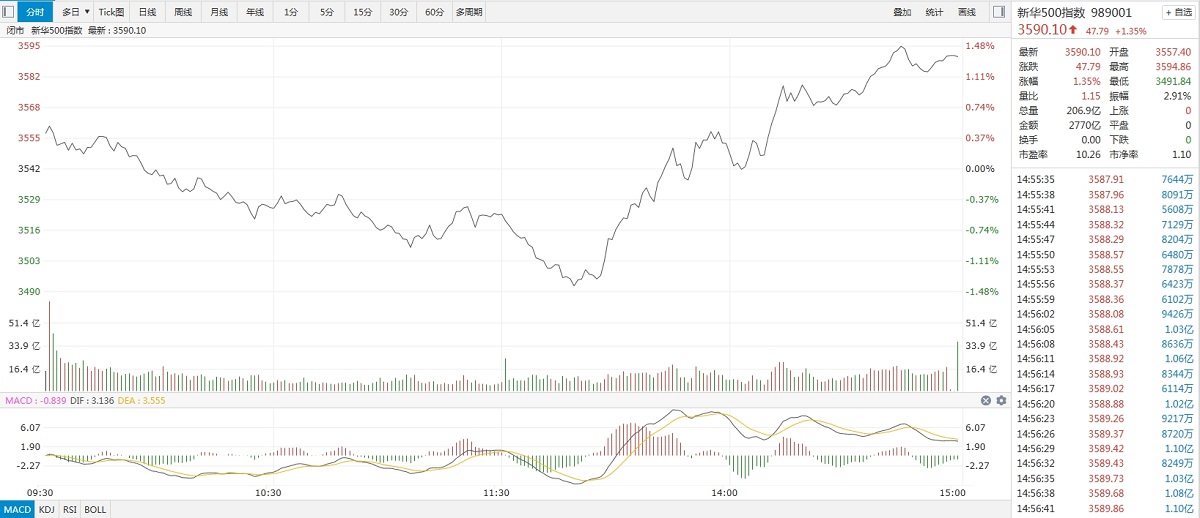This screenshot has height=518, width=1200.
Task: Click the 3590.10 latest price
Action: tap(1041, 30)
